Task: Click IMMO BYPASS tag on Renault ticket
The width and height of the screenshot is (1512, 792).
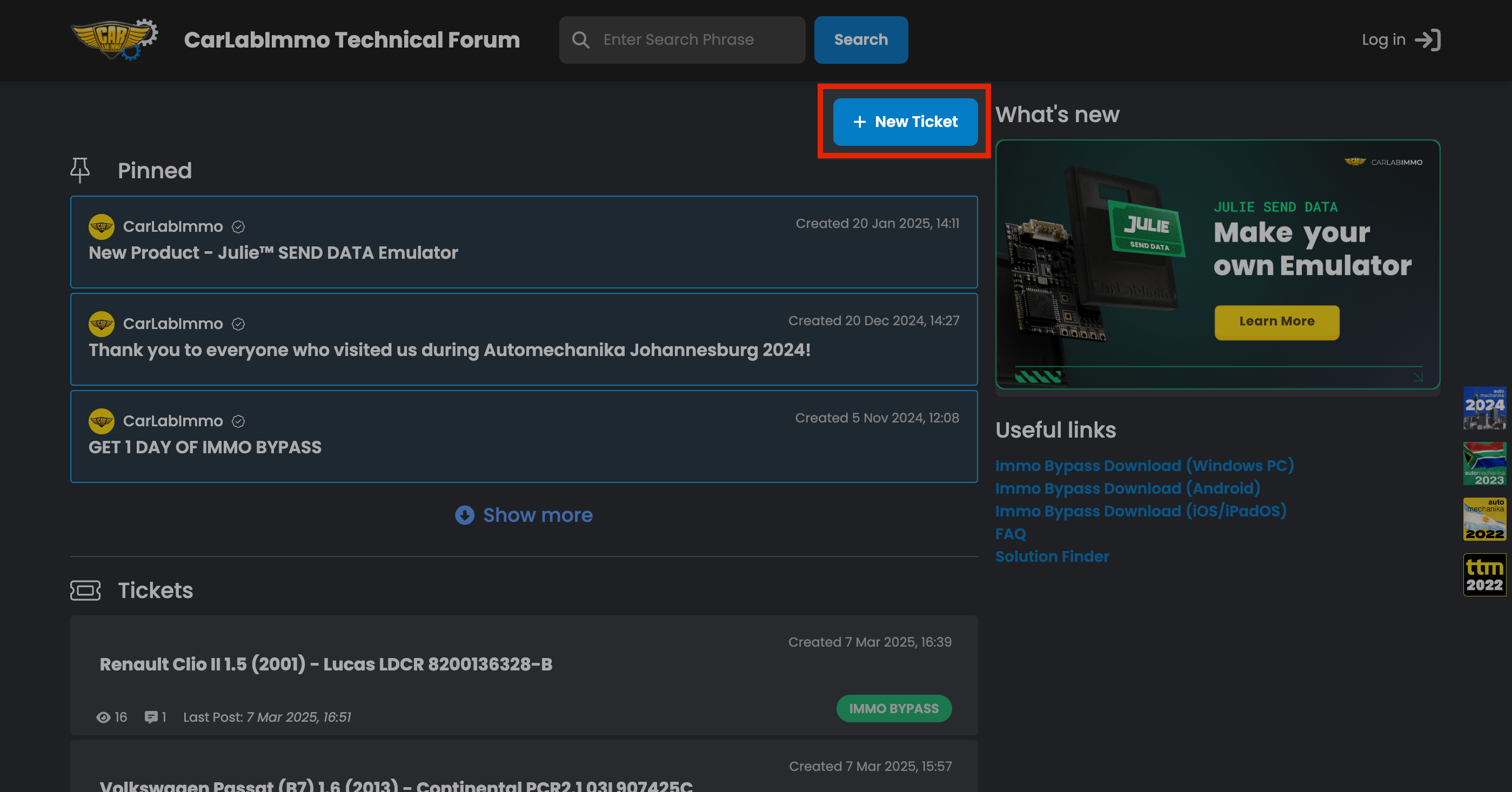Action: pyautogui.click(x=893, y=709)
